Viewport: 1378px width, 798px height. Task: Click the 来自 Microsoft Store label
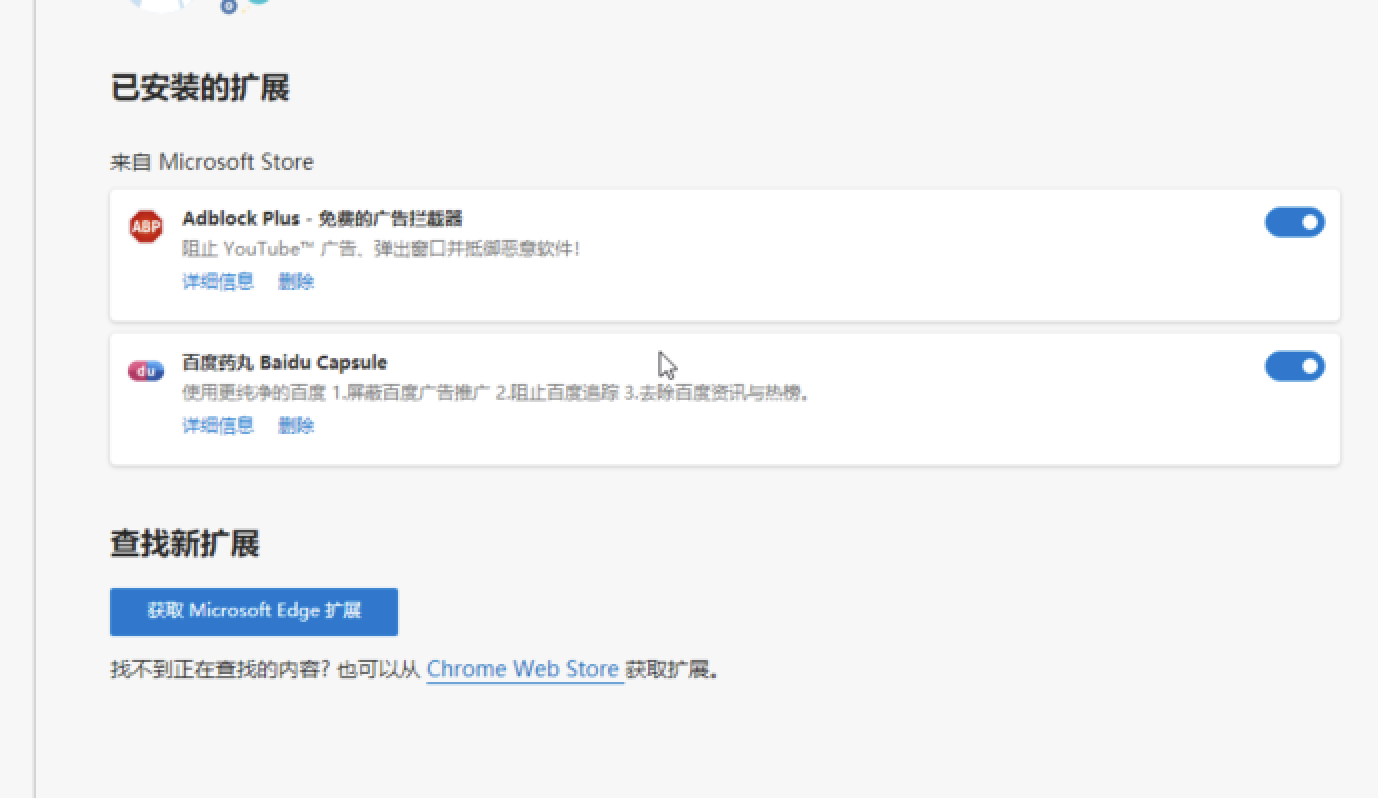pos(211,162)
